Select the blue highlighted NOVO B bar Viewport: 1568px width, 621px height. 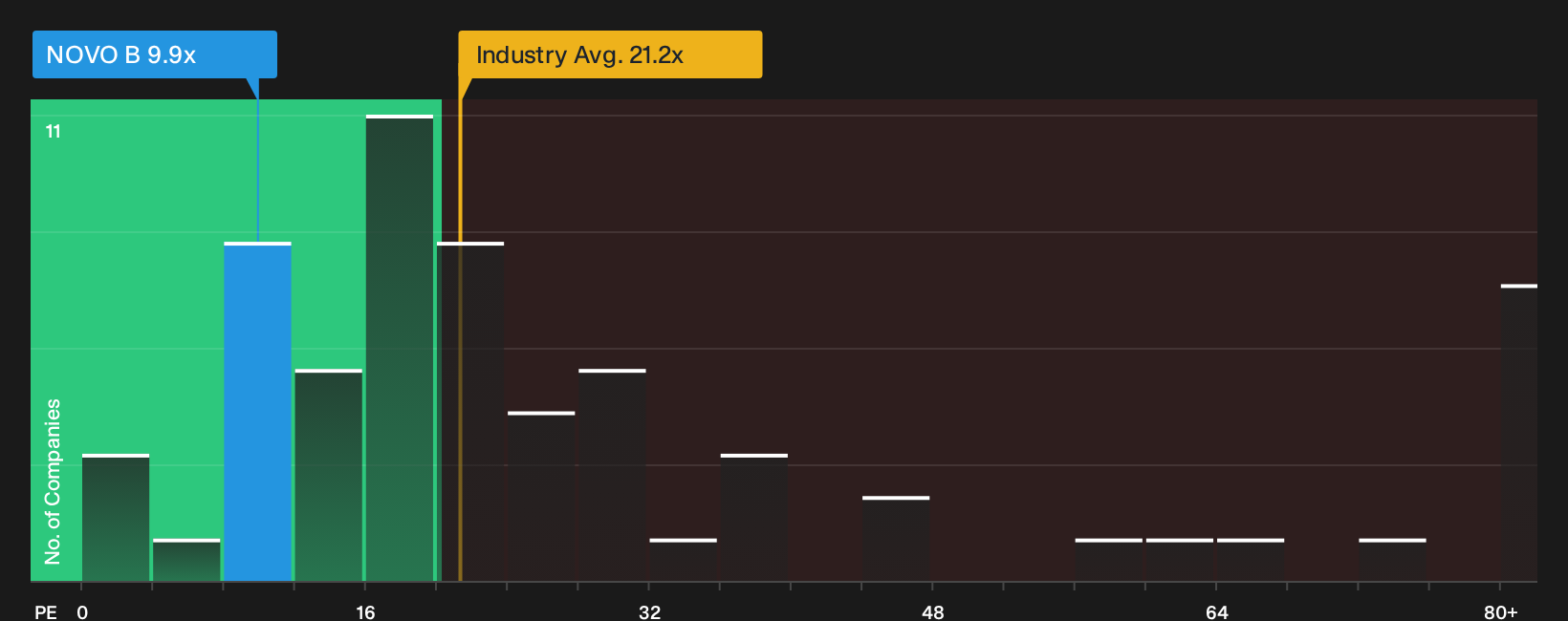257,412
